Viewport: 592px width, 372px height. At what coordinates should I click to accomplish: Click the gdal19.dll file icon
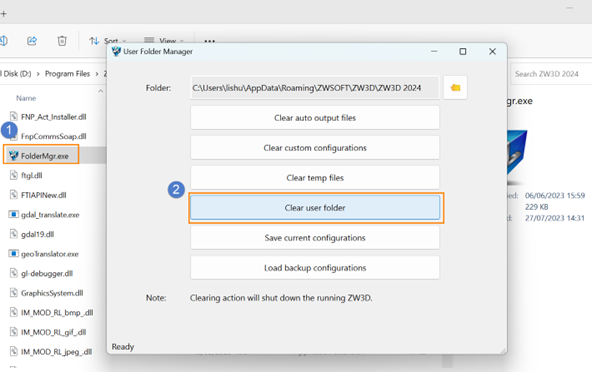point(14,234)
